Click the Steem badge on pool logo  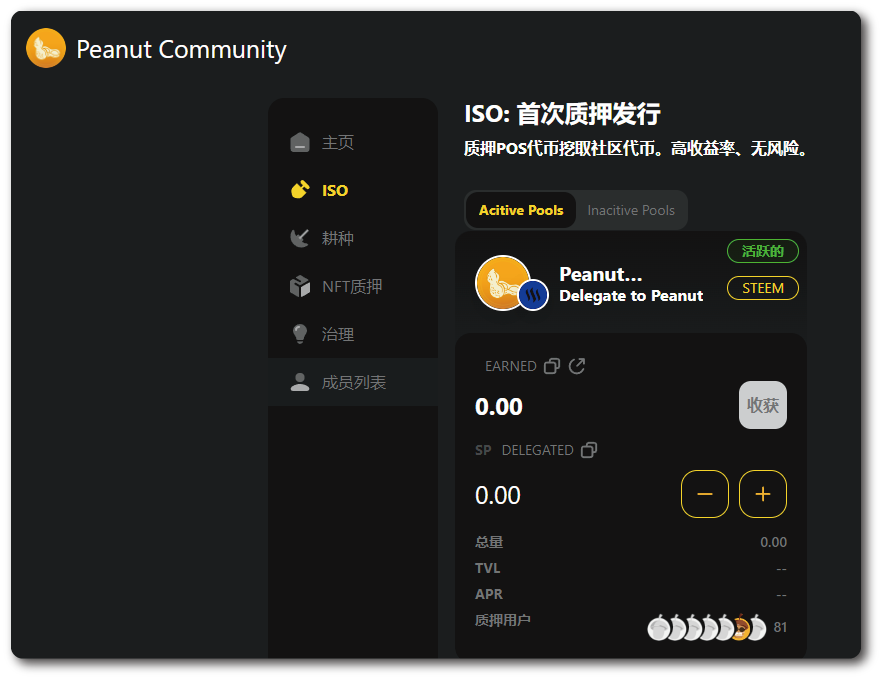533,295
